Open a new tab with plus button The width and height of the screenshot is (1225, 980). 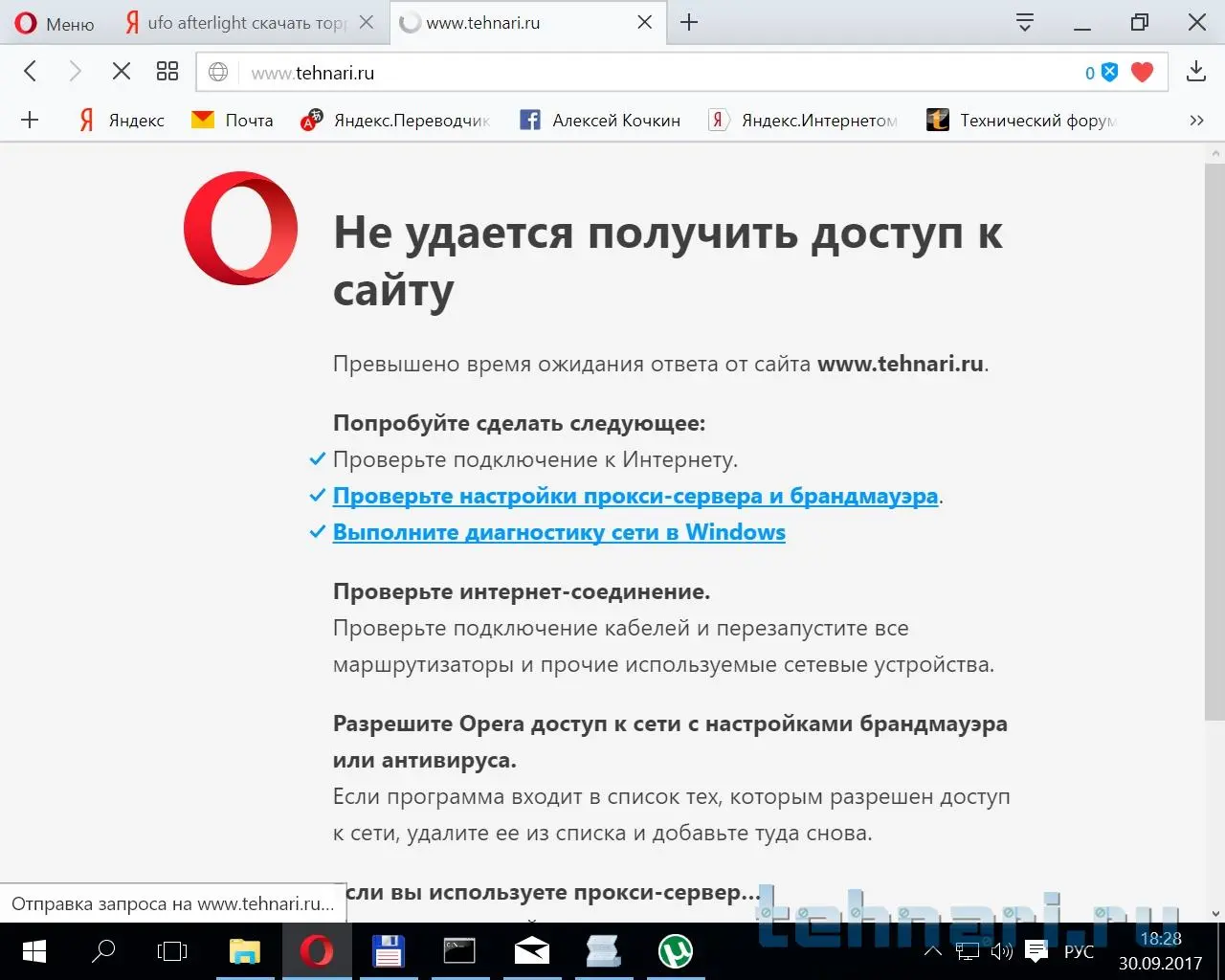[689, 22]
